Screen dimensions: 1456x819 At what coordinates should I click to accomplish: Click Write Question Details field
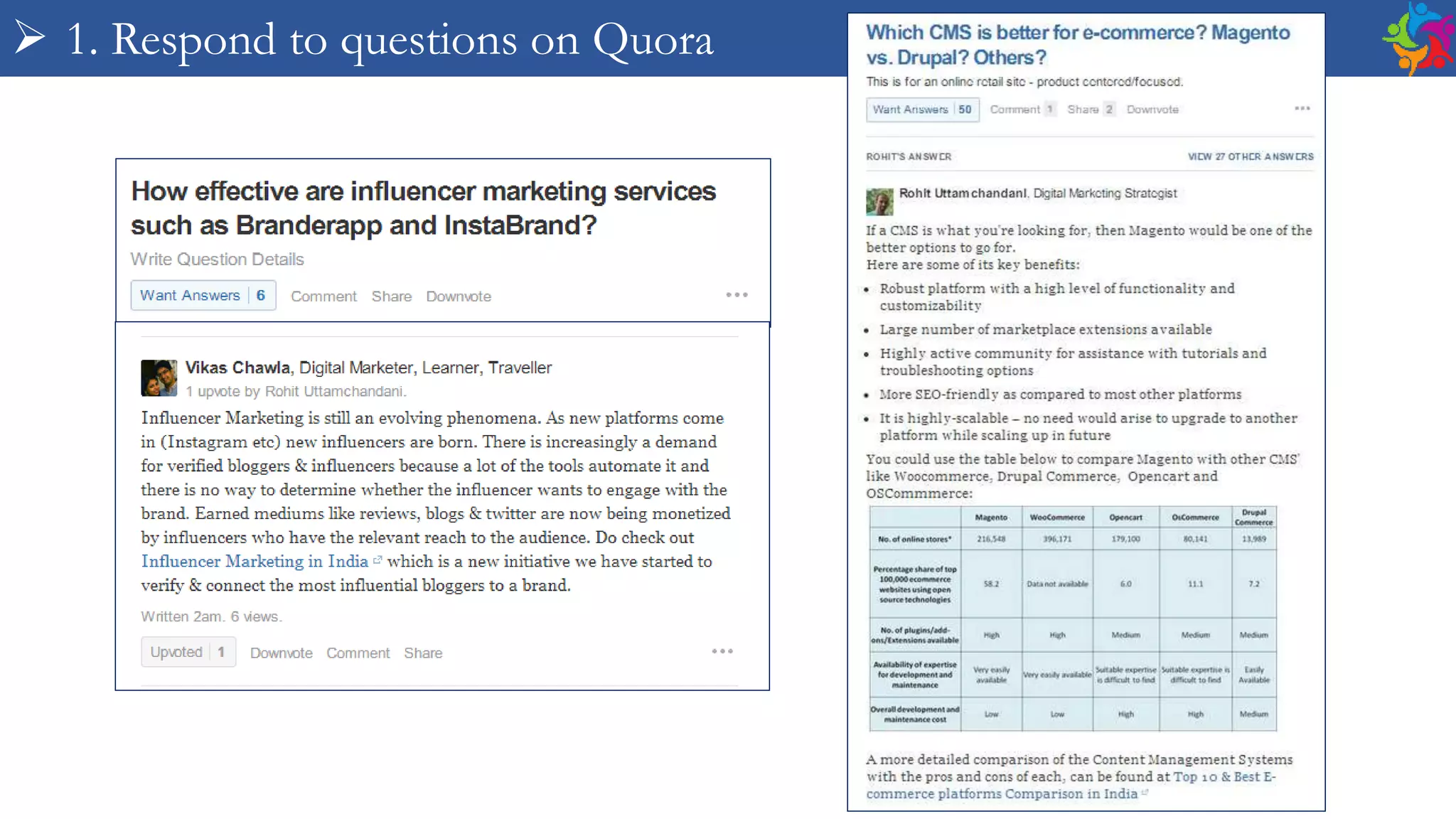point(217,259)
